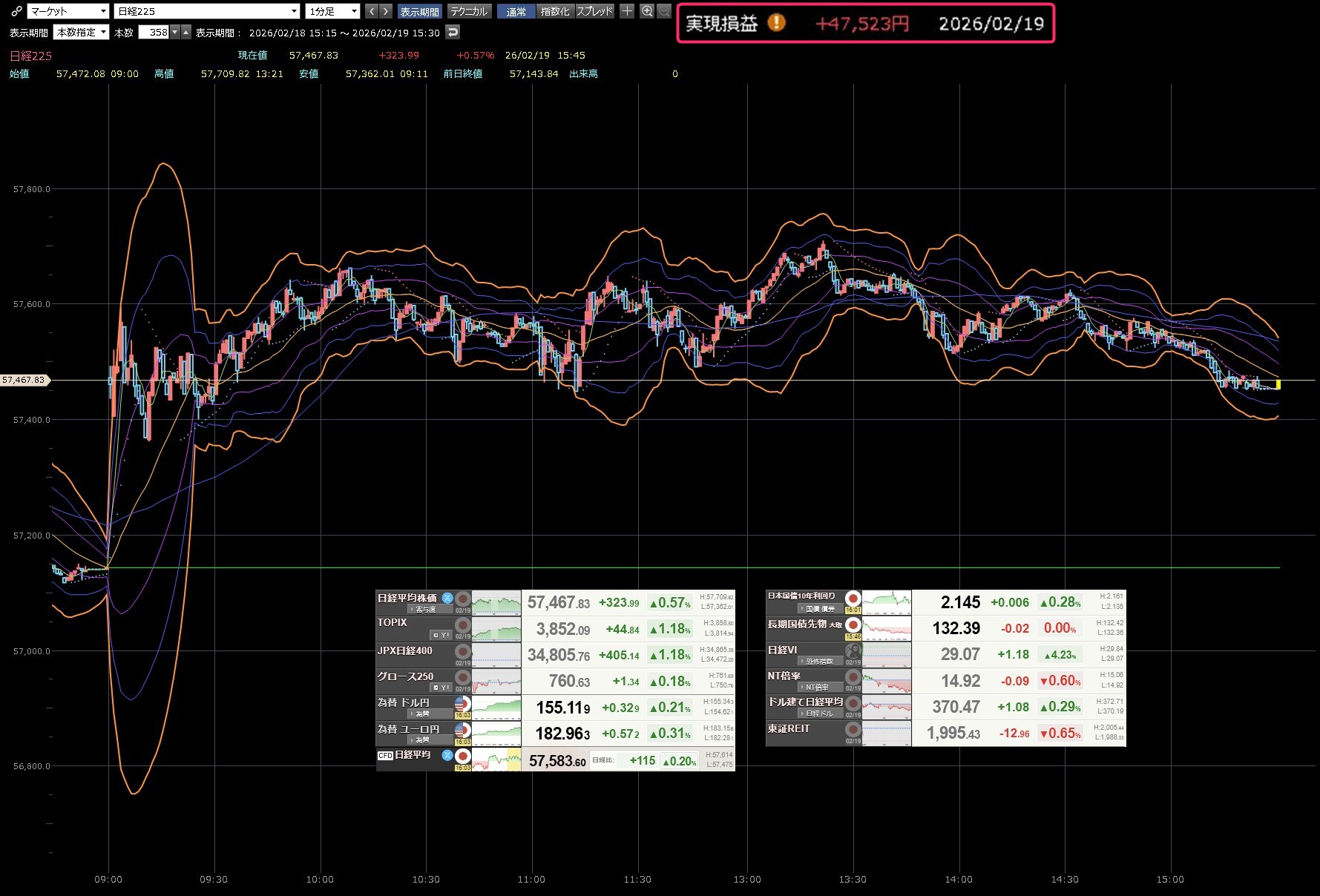Click the previous symbol left arrow
This screenshot has height=896, width=1320.
click(x=372, y=11)
